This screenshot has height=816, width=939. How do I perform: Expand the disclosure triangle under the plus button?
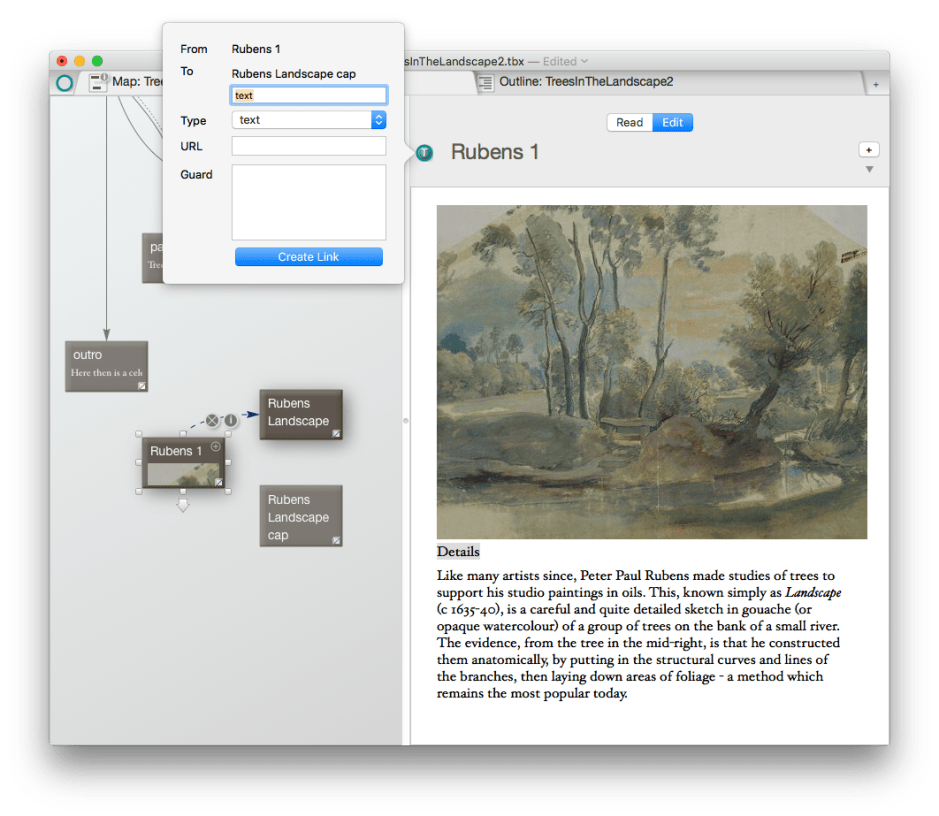[869, 170]
